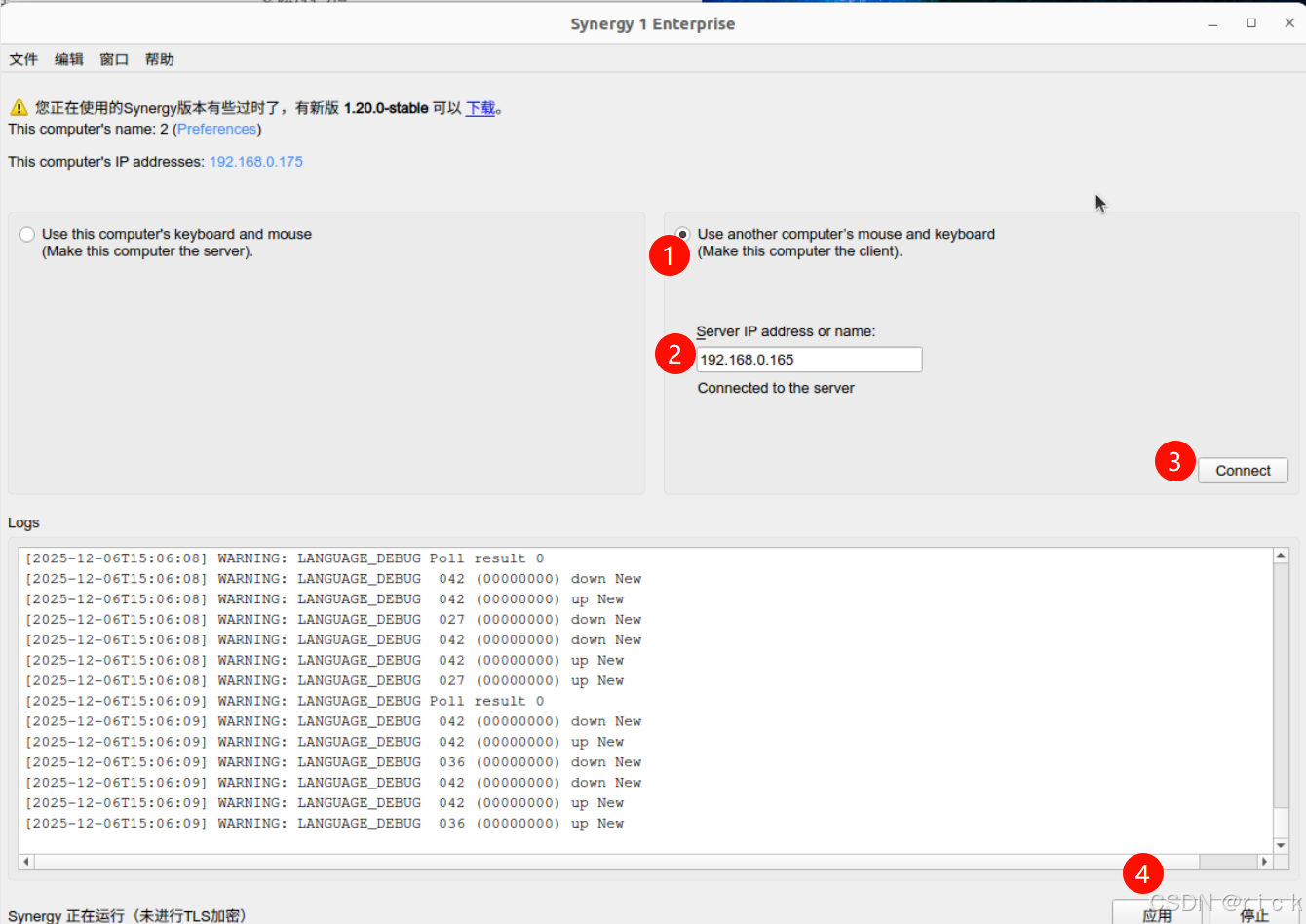
Task: Click the horizontal scrollbar thumb in logs
Action: pos(1228,862)
